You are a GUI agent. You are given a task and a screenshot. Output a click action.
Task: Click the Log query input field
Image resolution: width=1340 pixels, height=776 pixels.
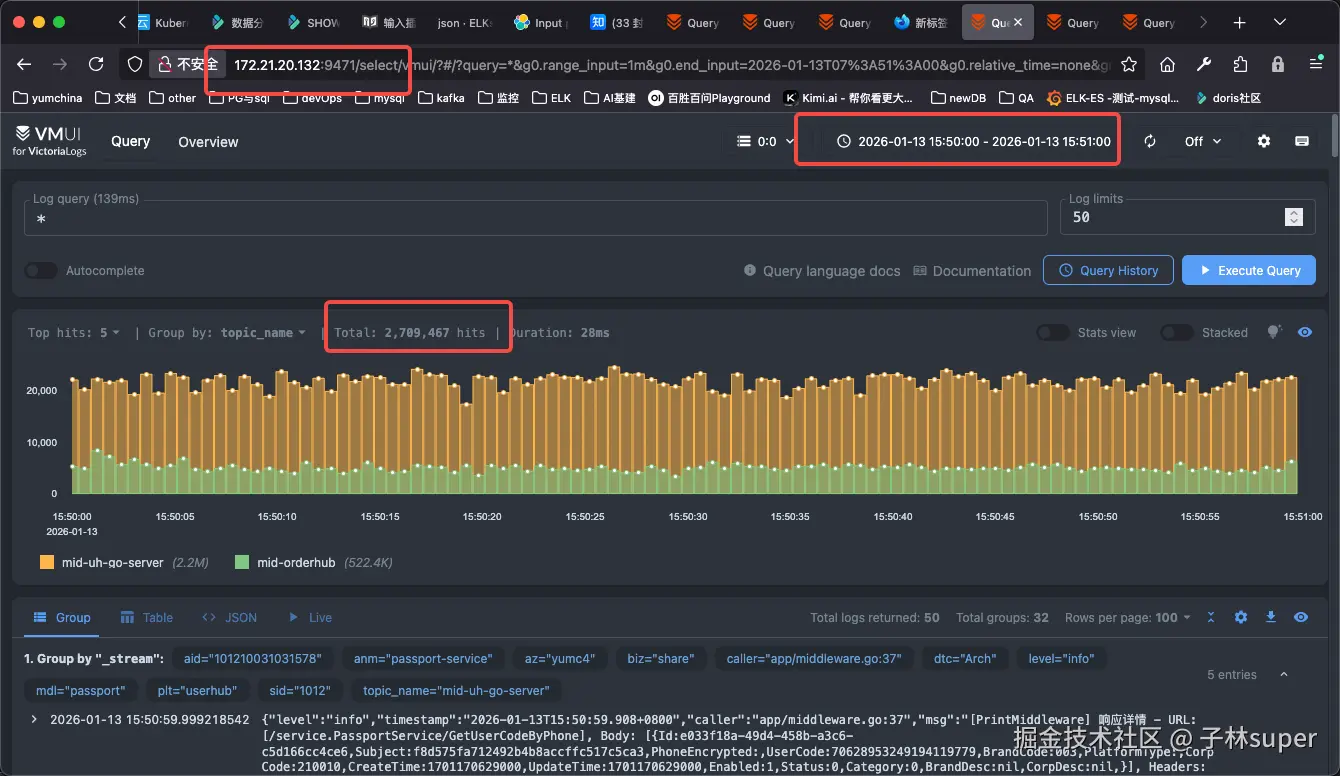[x=535, y=218]
